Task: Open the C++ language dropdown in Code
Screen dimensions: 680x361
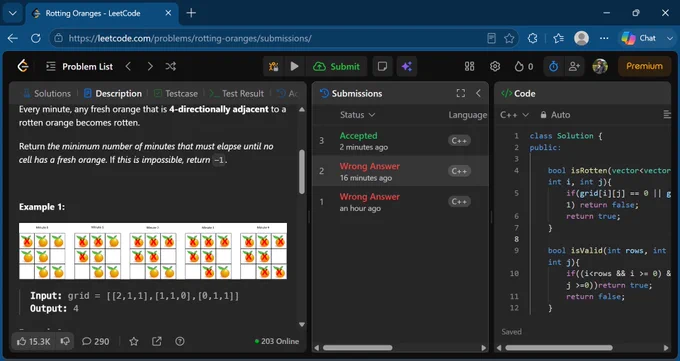Action: point(514,115)
